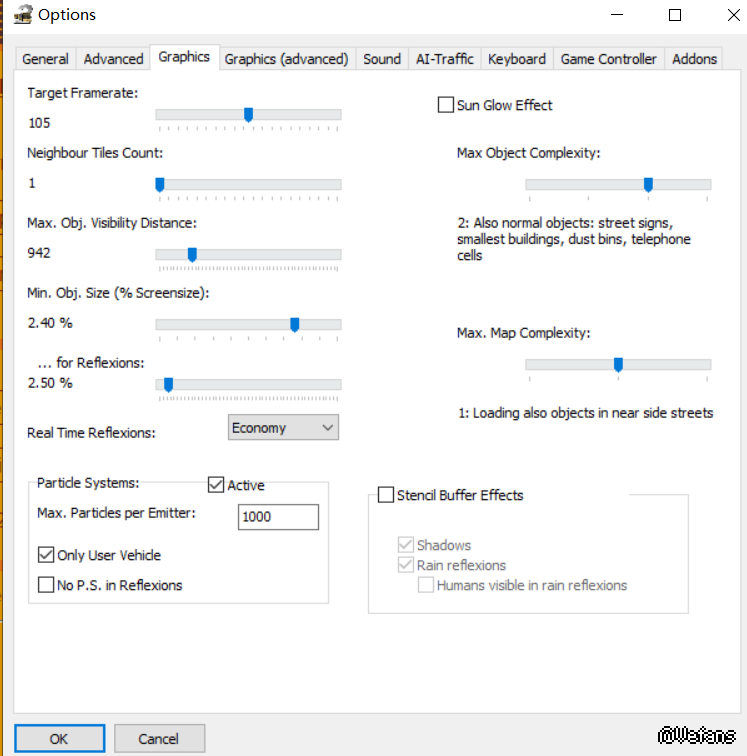Confirm settings with the OK button
The width and height of the screenshot is (747, 756).
click(x=59, y=738)
